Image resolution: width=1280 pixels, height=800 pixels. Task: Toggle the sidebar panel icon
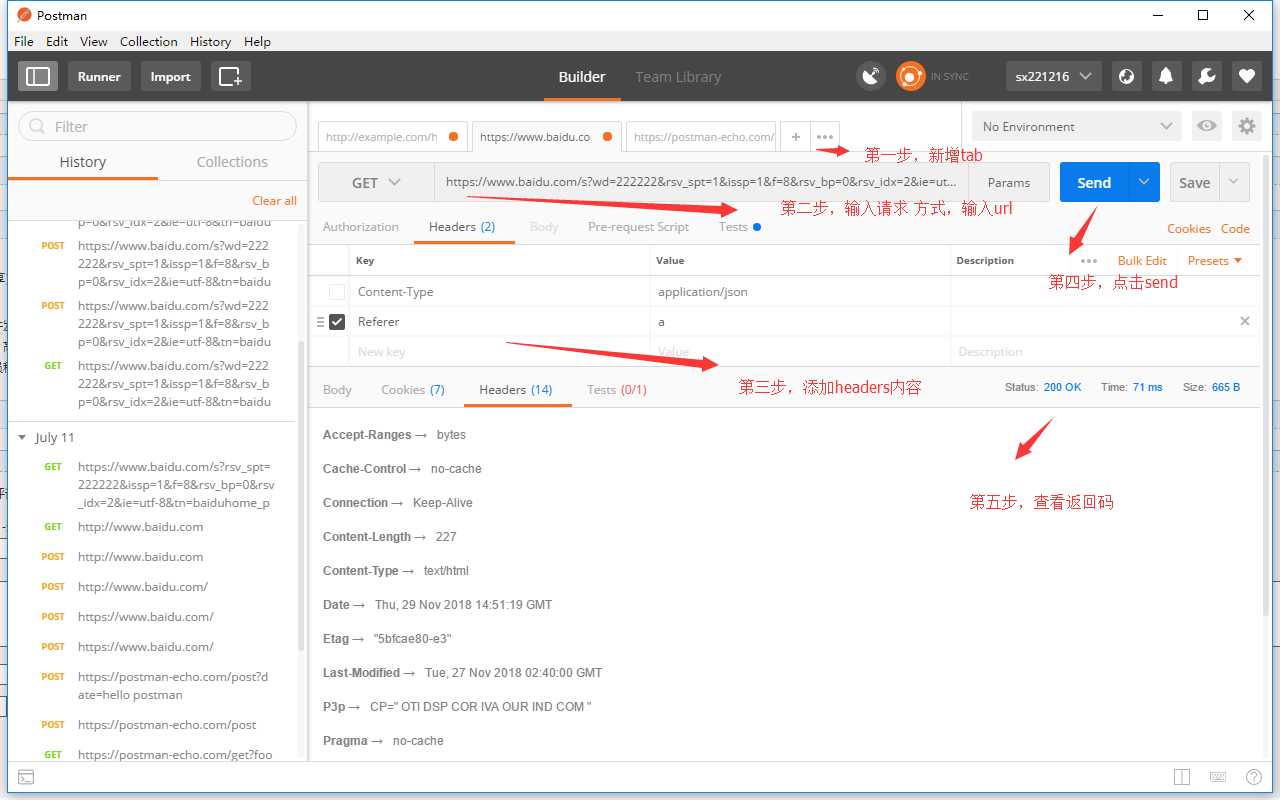pos(38,76)
